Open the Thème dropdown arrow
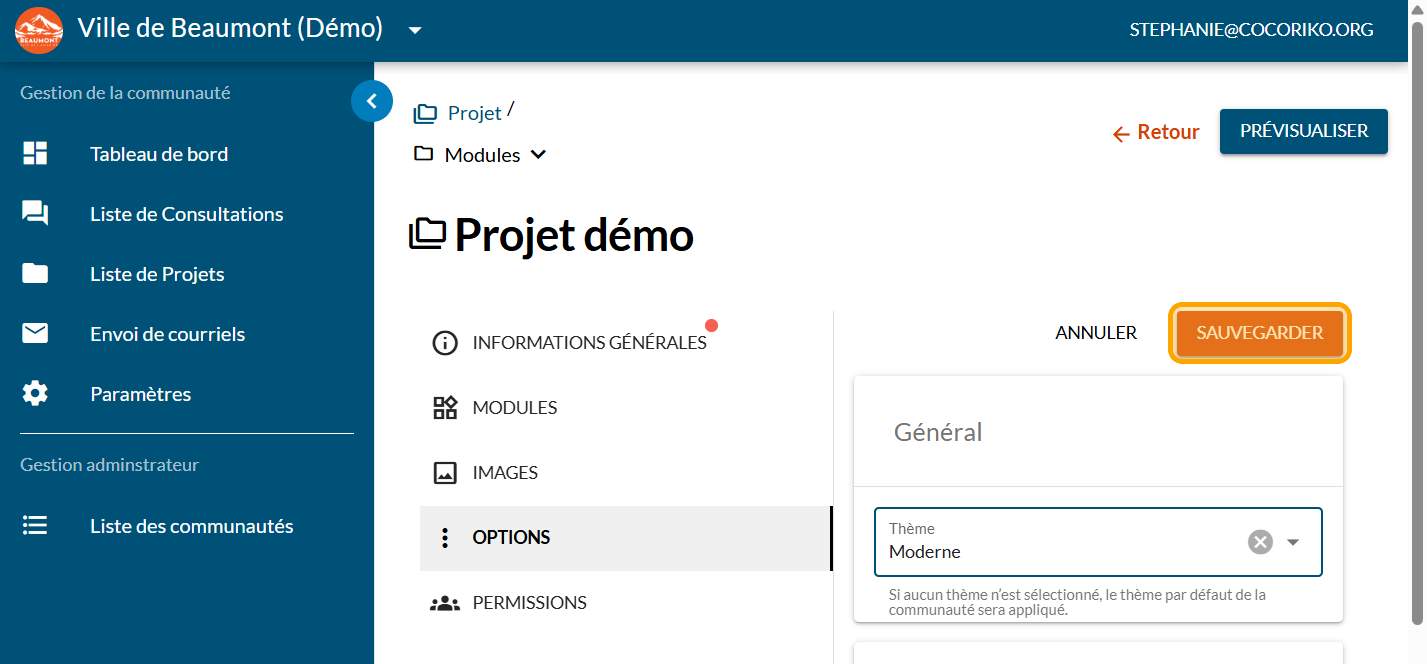Screen dimensions: 1427x664 click(1293, 542)
